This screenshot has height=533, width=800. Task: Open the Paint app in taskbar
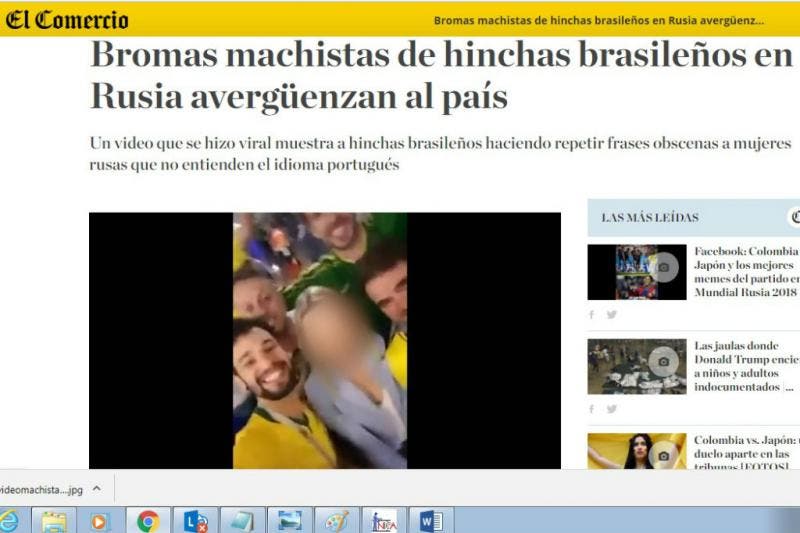336,521
